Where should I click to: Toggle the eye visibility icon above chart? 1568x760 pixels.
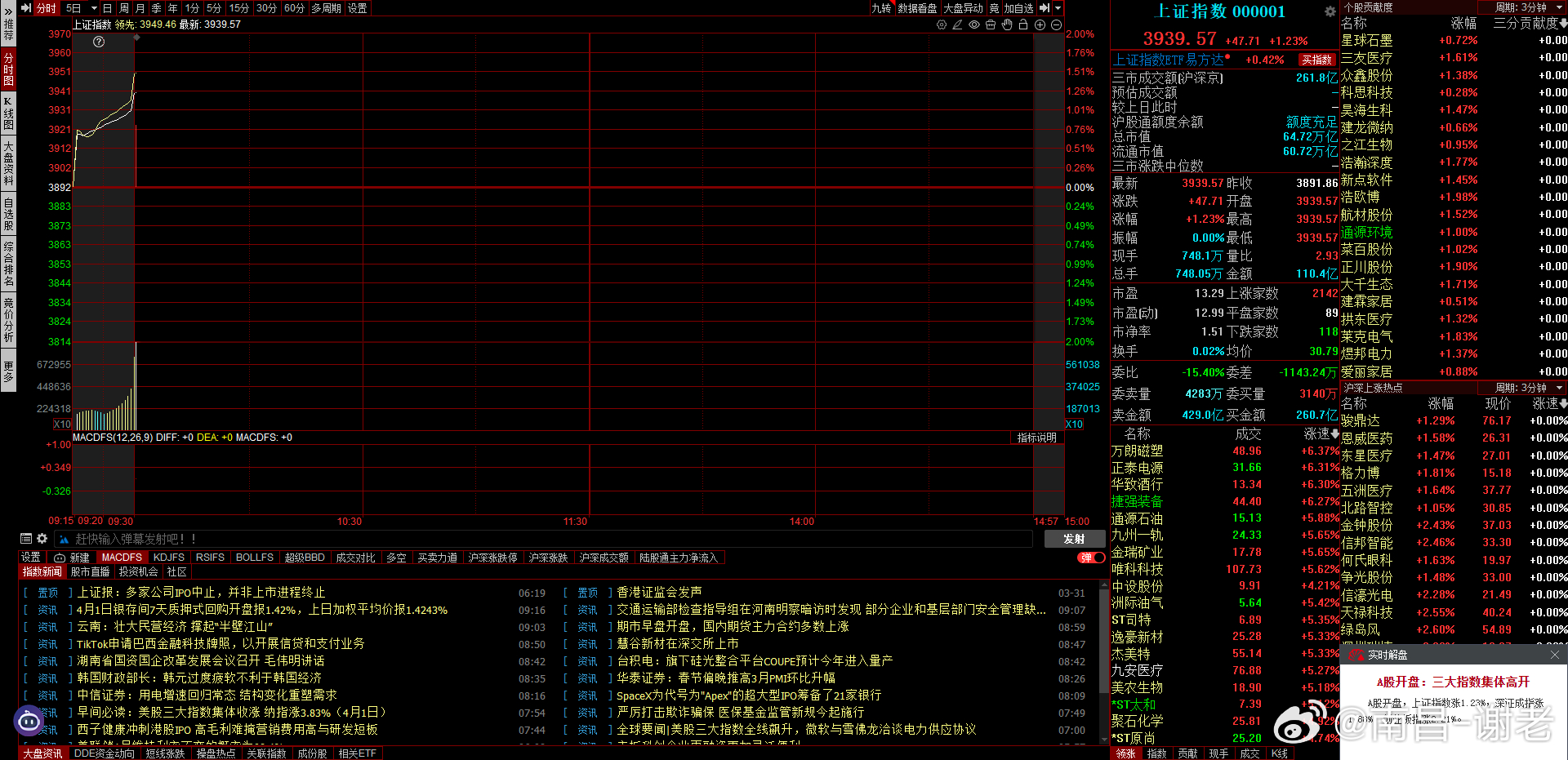coord(974,24)
